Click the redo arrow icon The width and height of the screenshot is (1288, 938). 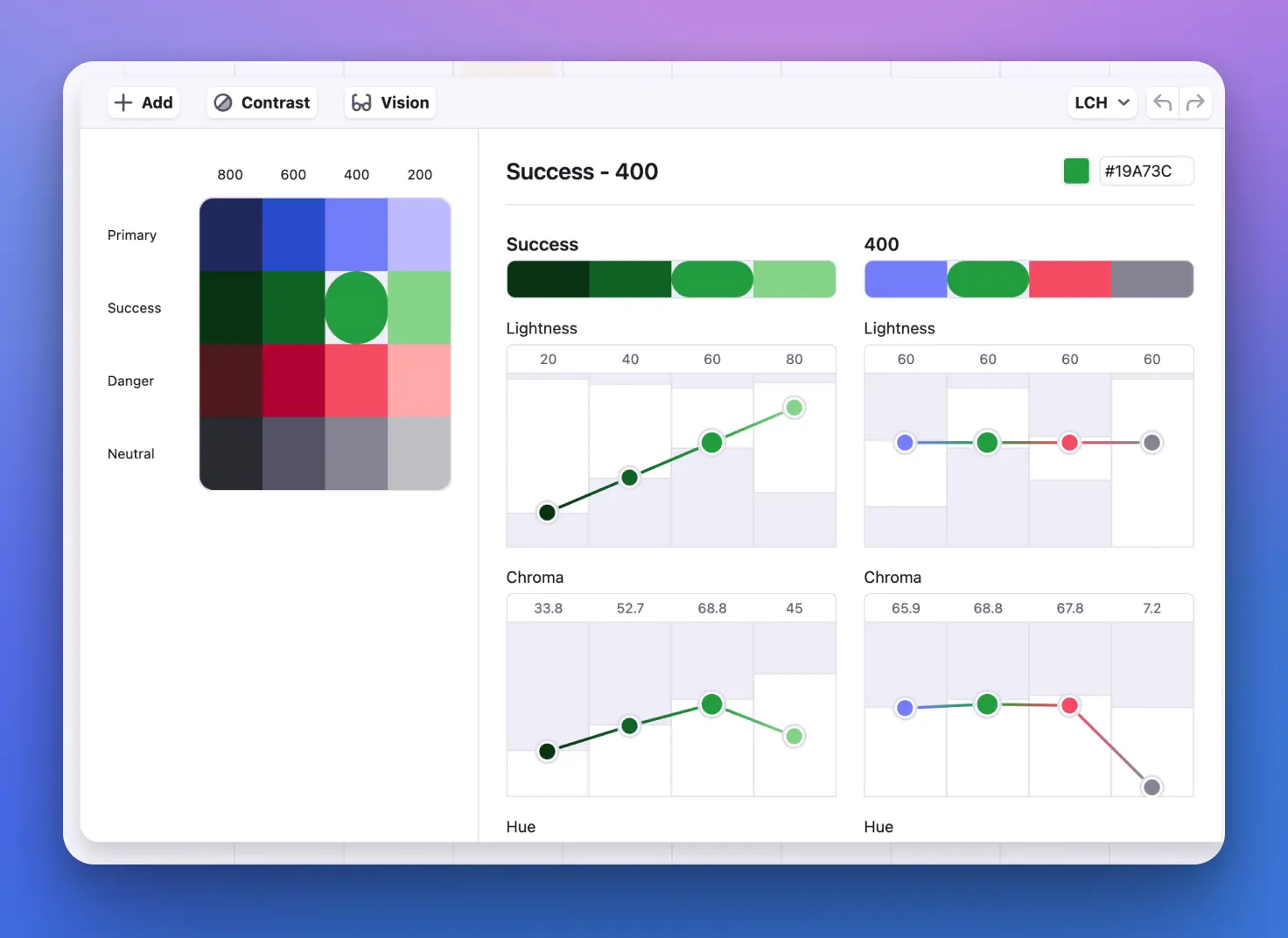pos(1195,103)
